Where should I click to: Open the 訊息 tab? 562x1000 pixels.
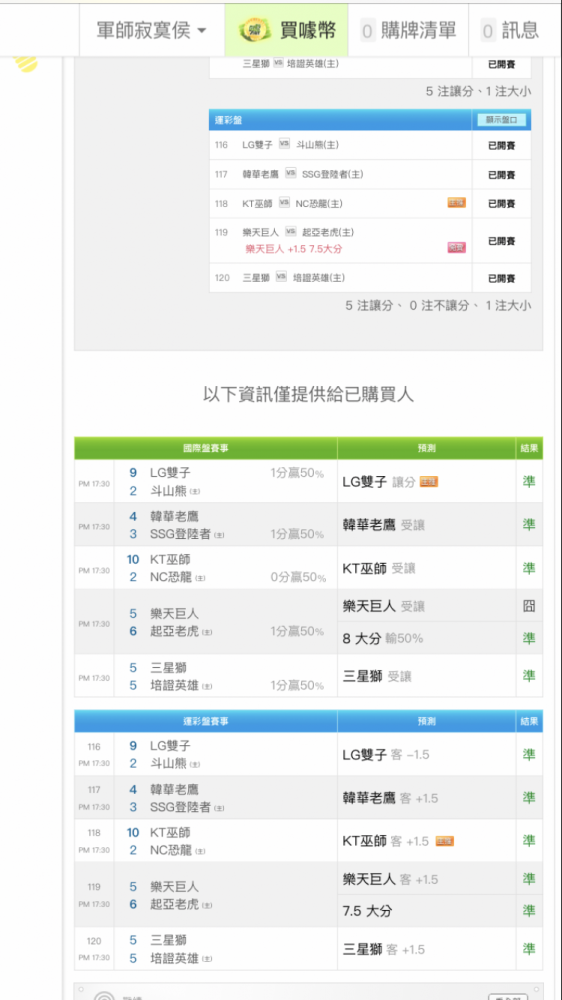pos(511,30)
